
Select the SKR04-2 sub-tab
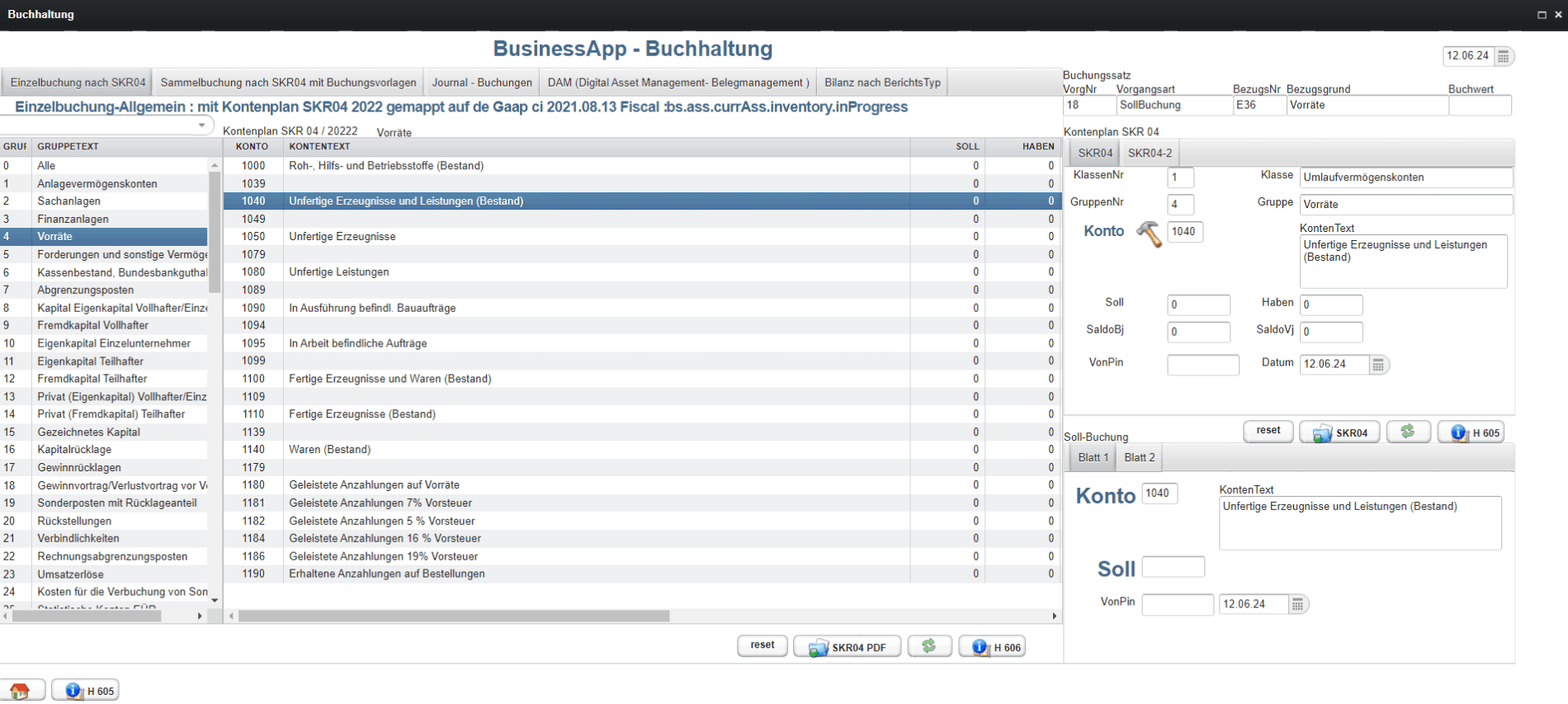pyautogui.click(x=1150, y=154)
